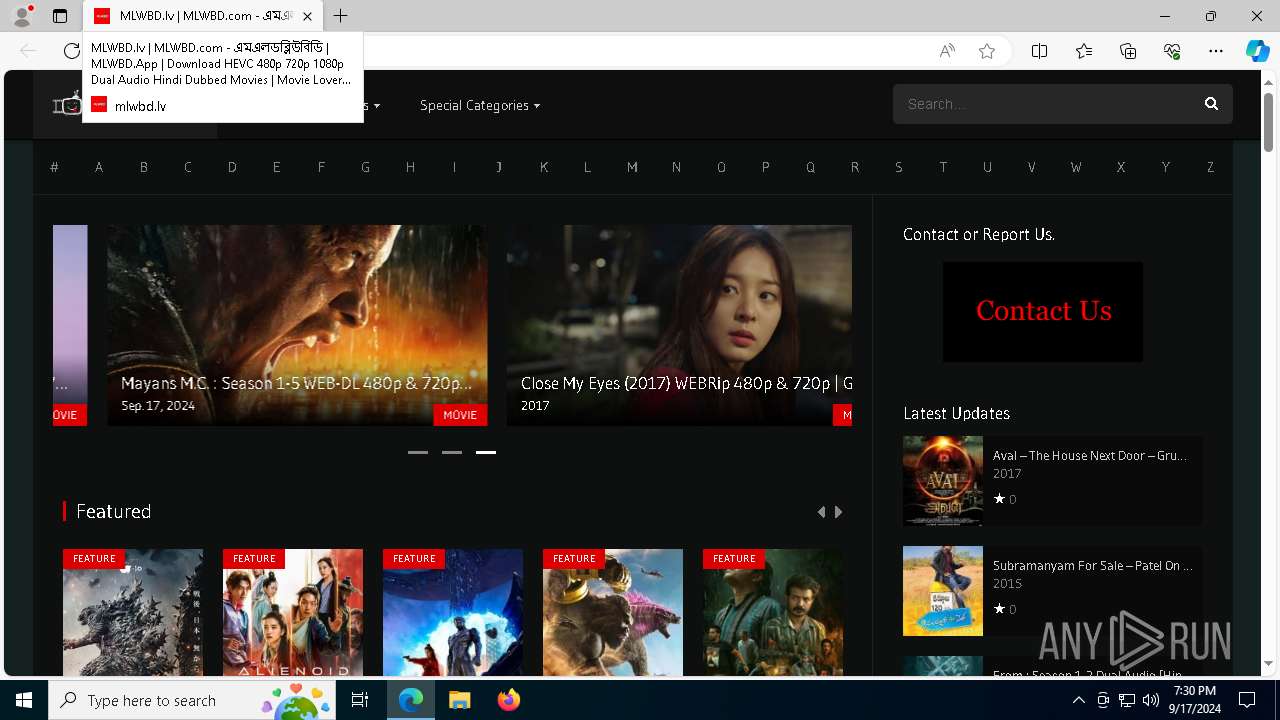The width and height of the screenshot is (1280, 720).
Task: Open the notification center icon
Action: pyautogui.click(x=1247, y=700)
